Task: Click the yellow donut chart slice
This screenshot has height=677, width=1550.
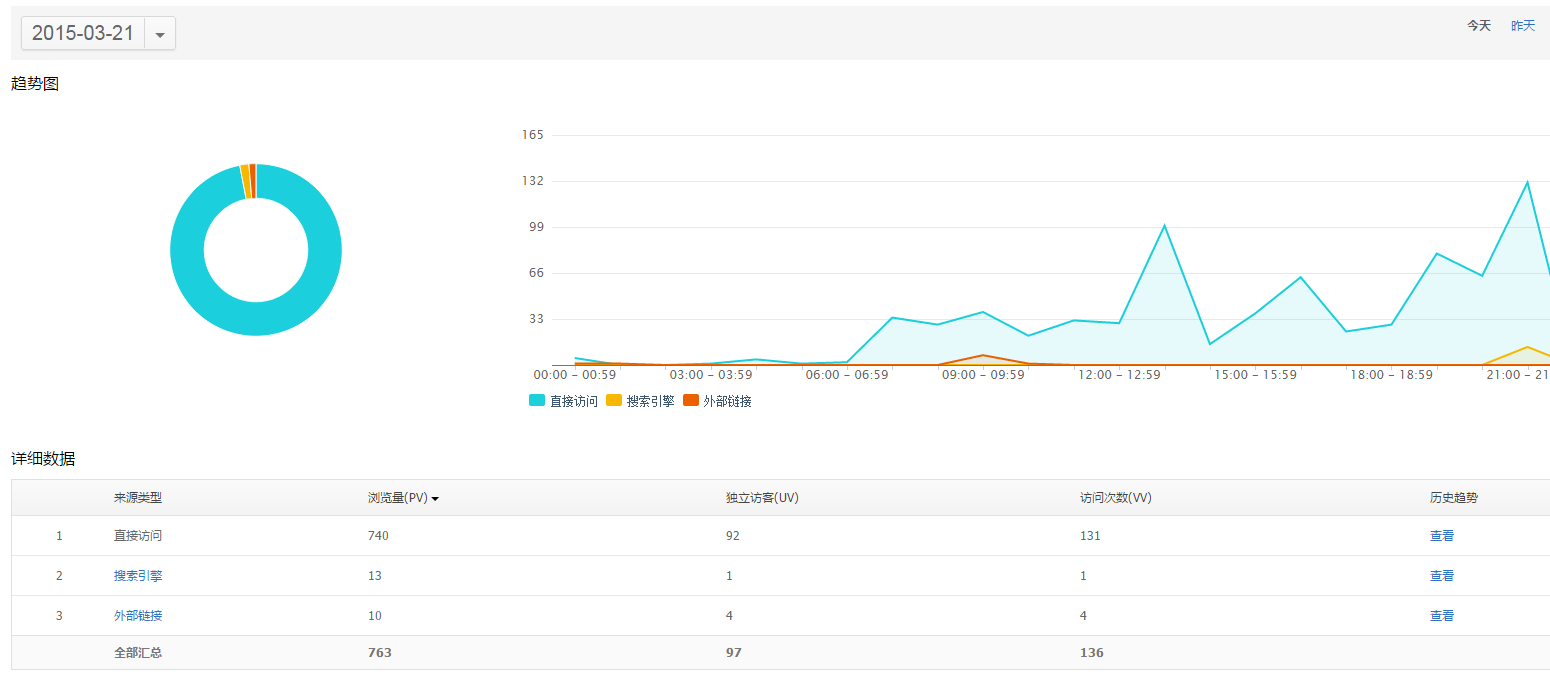Action: 244,181
